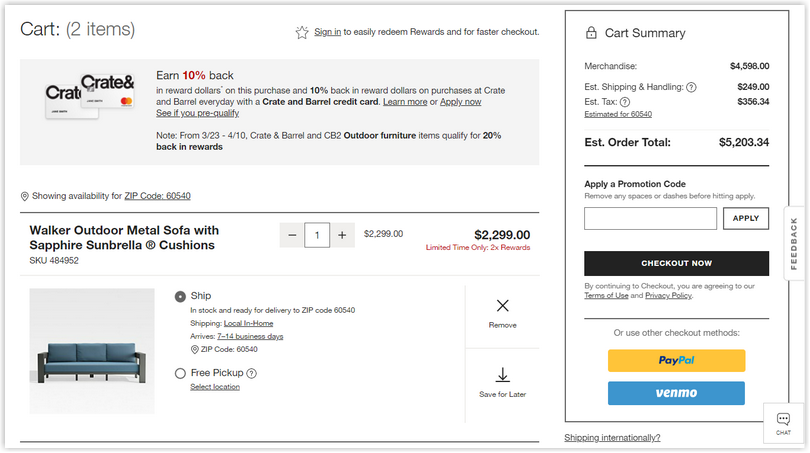The width and height of the screenshot is (810, 453).
Task: Open See if you pre-qualify link
Action: pos(197,113)
